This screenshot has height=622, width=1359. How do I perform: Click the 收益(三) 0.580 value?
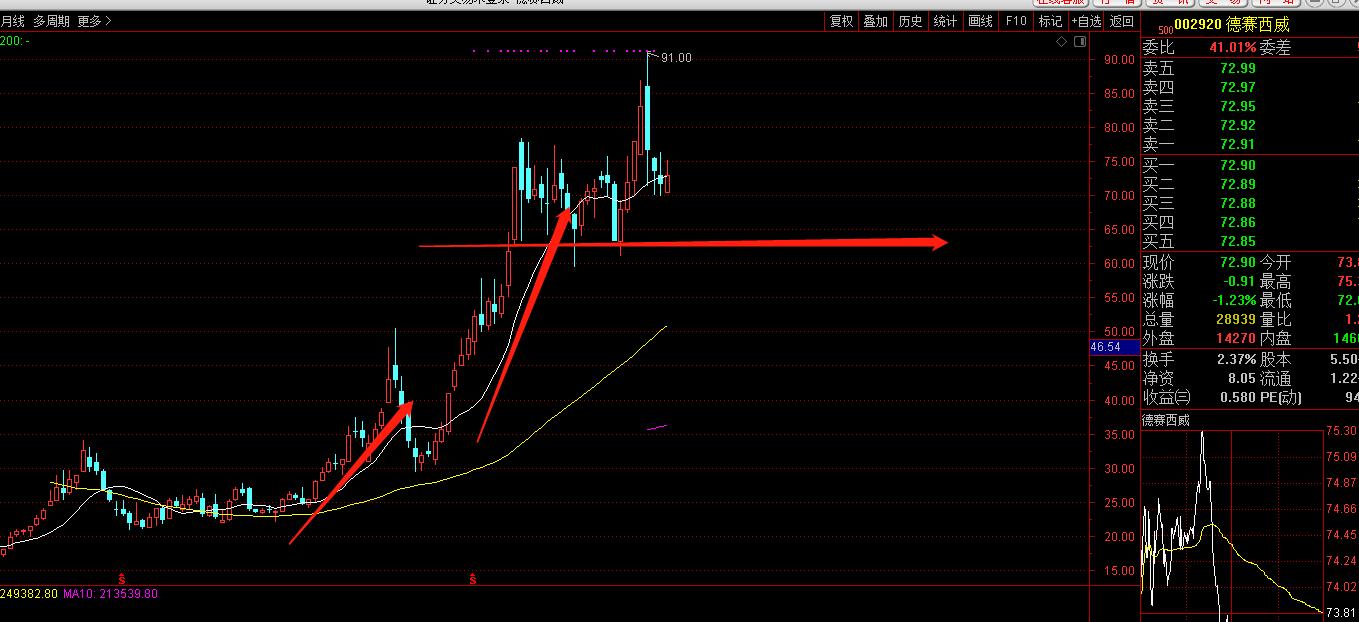coord(1238,397)
